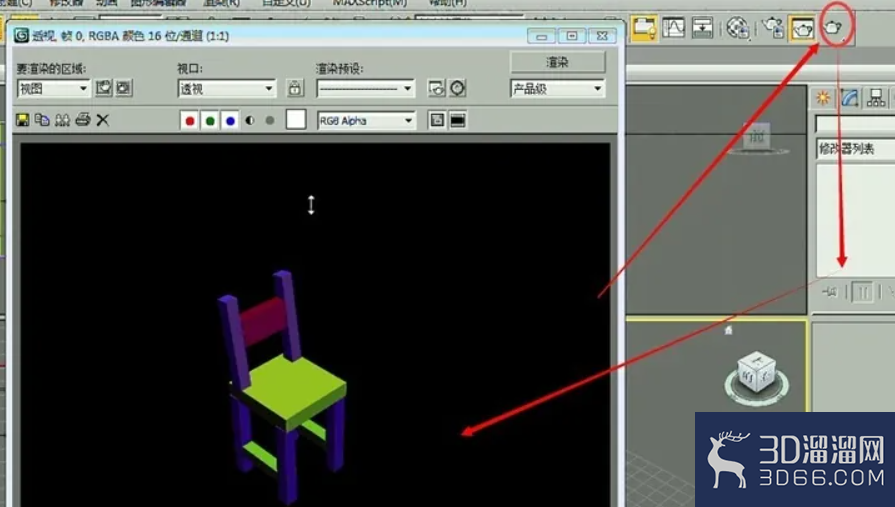The height and width of the screenshot is (507, 895).
Task: Open render setup icon beside 渲染预设 dropdown
Action: coord(437,88)
